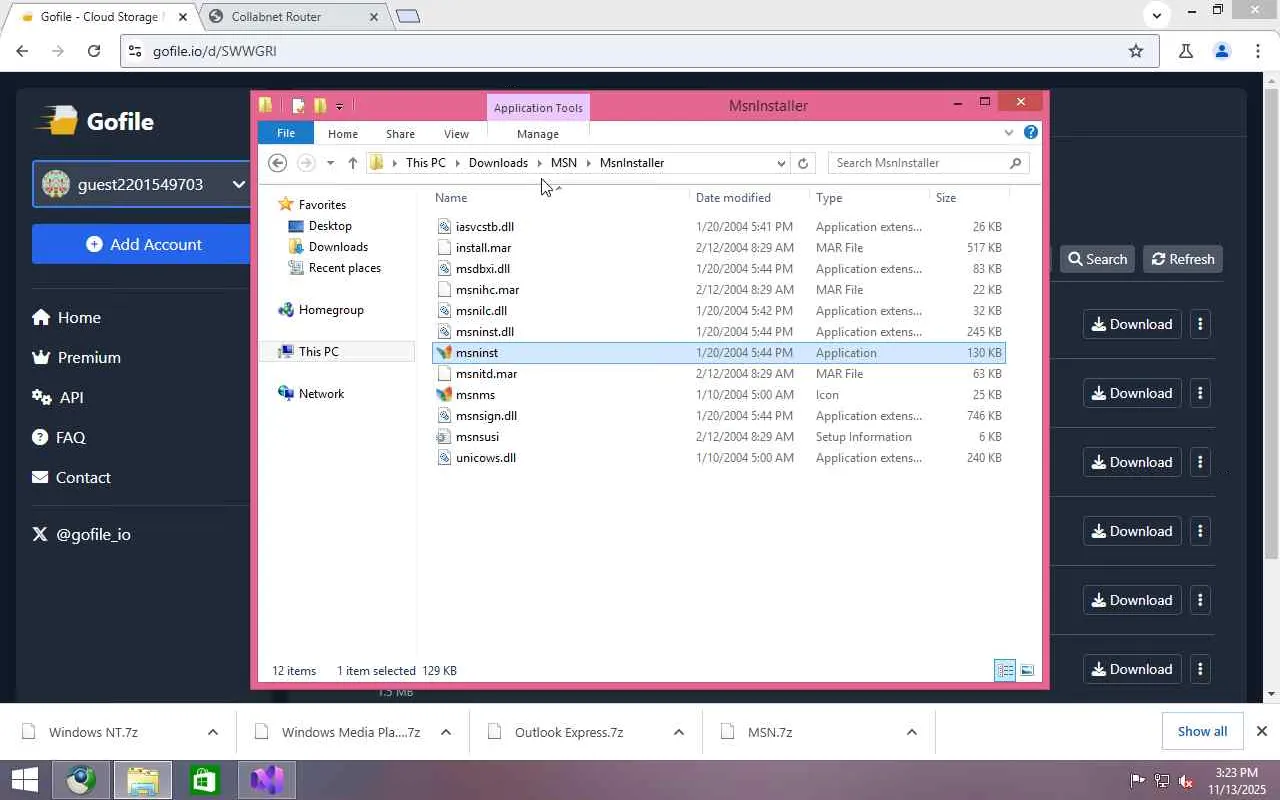This screenshot has height=800, width=1280.
Task: Close the browser downloads bar
Action: tap(1262, 732)
